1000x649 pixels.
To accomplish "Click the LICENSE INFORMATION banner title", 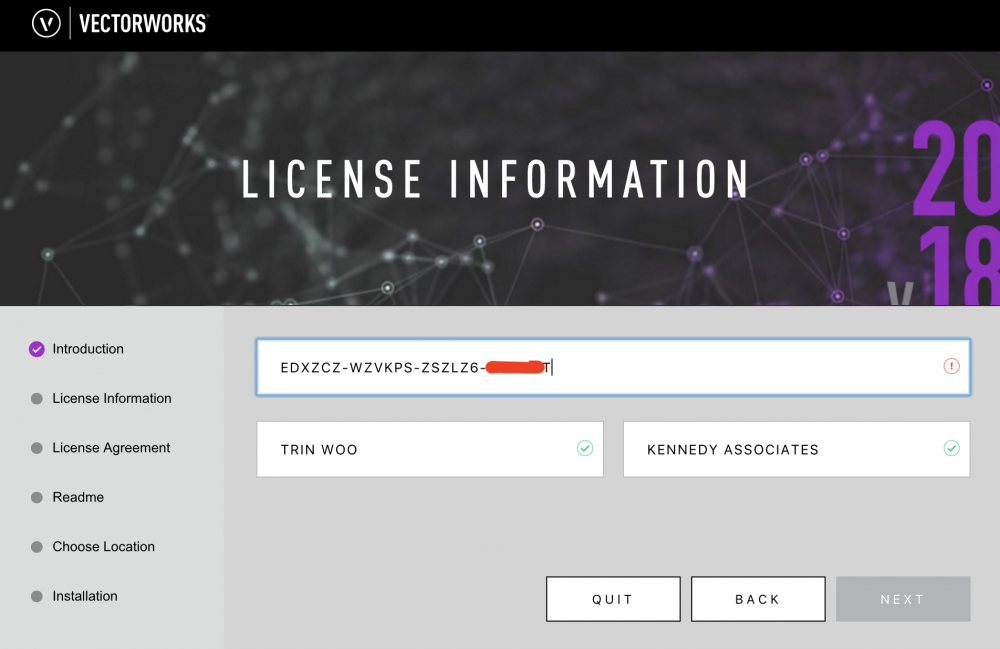I will click(497, 180).
